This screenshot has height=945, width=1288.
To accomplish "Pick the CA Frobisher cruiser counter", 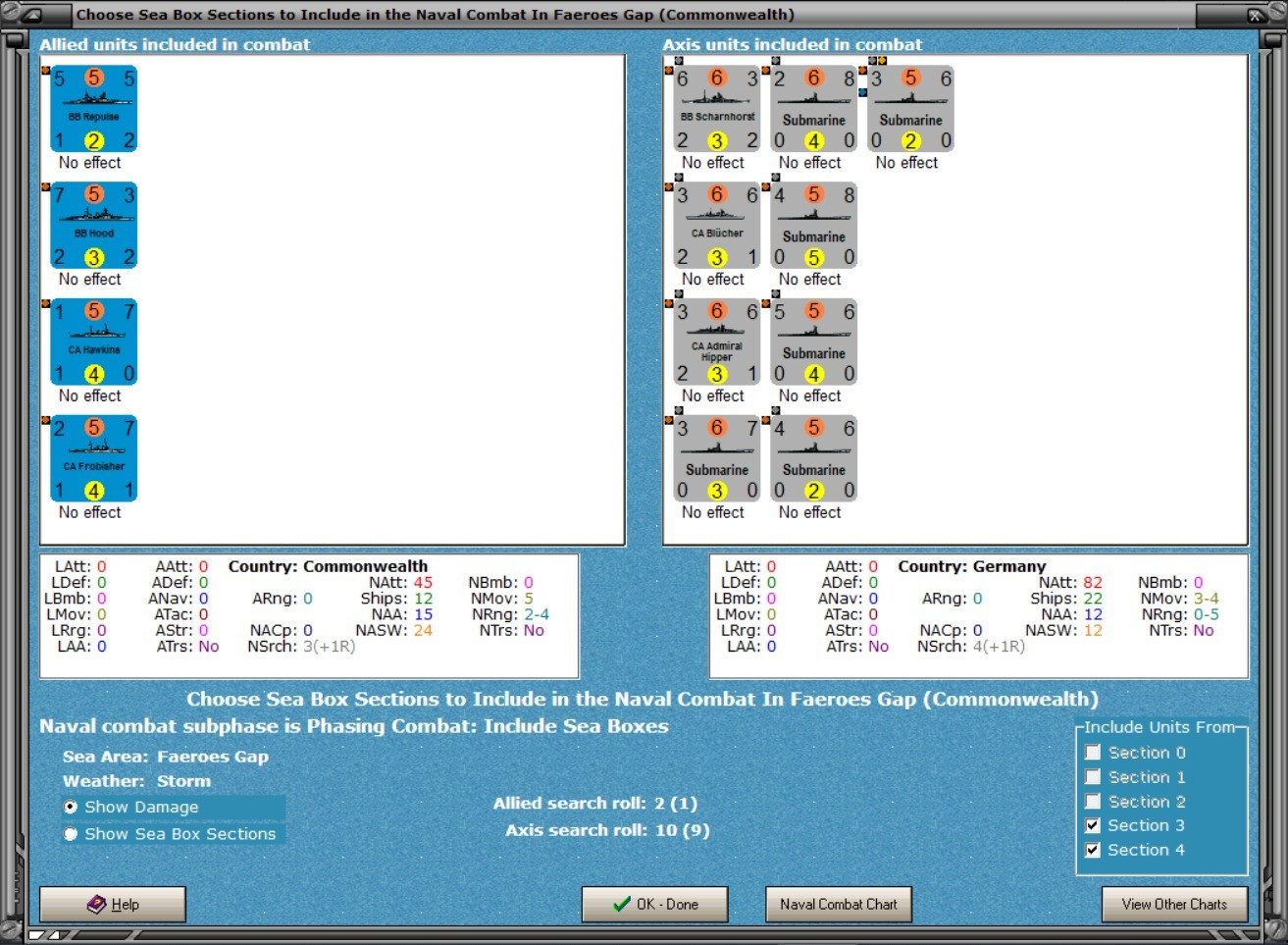I will click(x=93, y=459).
